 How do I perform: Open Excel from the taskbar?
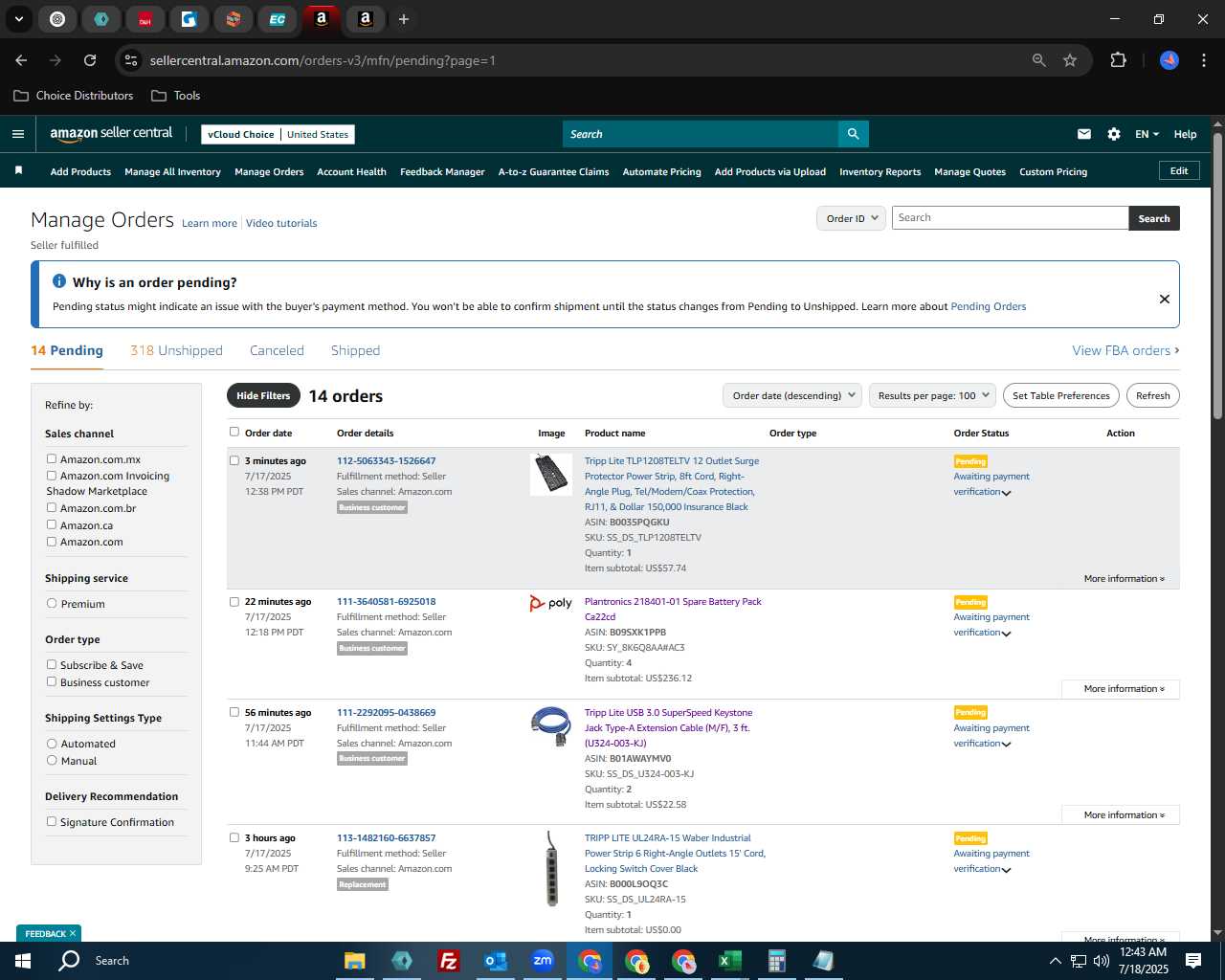click(x=729, y=961)
